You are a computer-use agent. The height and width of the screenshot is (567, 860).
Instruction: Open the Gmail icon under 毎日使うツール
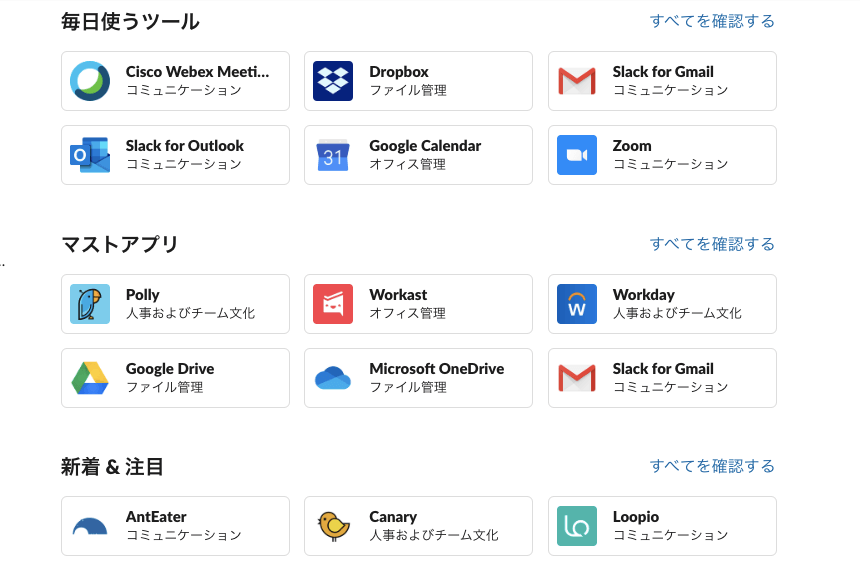point(577,81)
